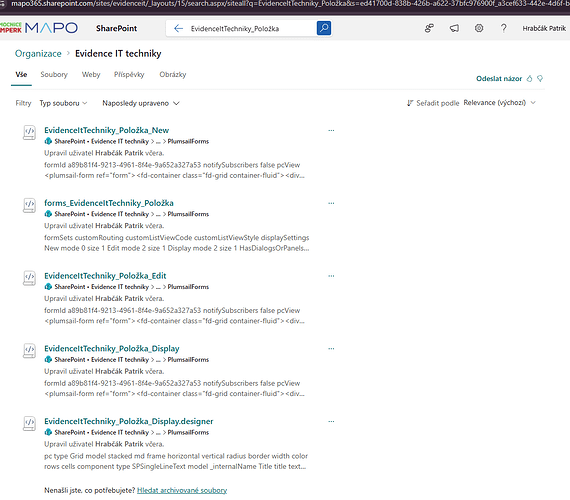This screenshot has height=500, width=570.
Task: Select the Příspěvky tab
Action: (x=129, y=75)
